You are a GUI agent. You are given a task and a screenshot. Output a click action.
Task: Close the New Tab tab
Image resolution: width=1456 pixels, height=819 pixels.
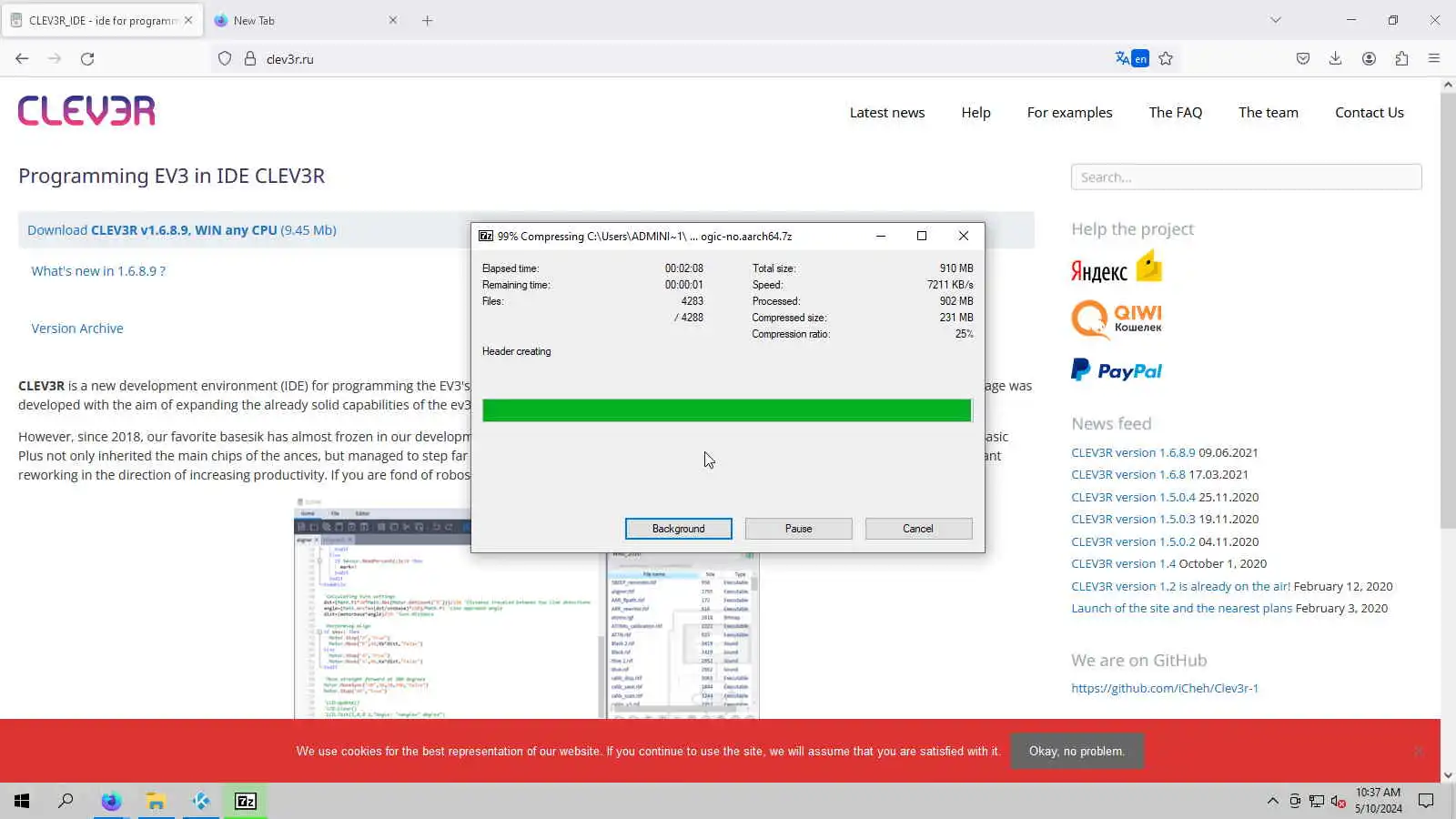point(393,20)
